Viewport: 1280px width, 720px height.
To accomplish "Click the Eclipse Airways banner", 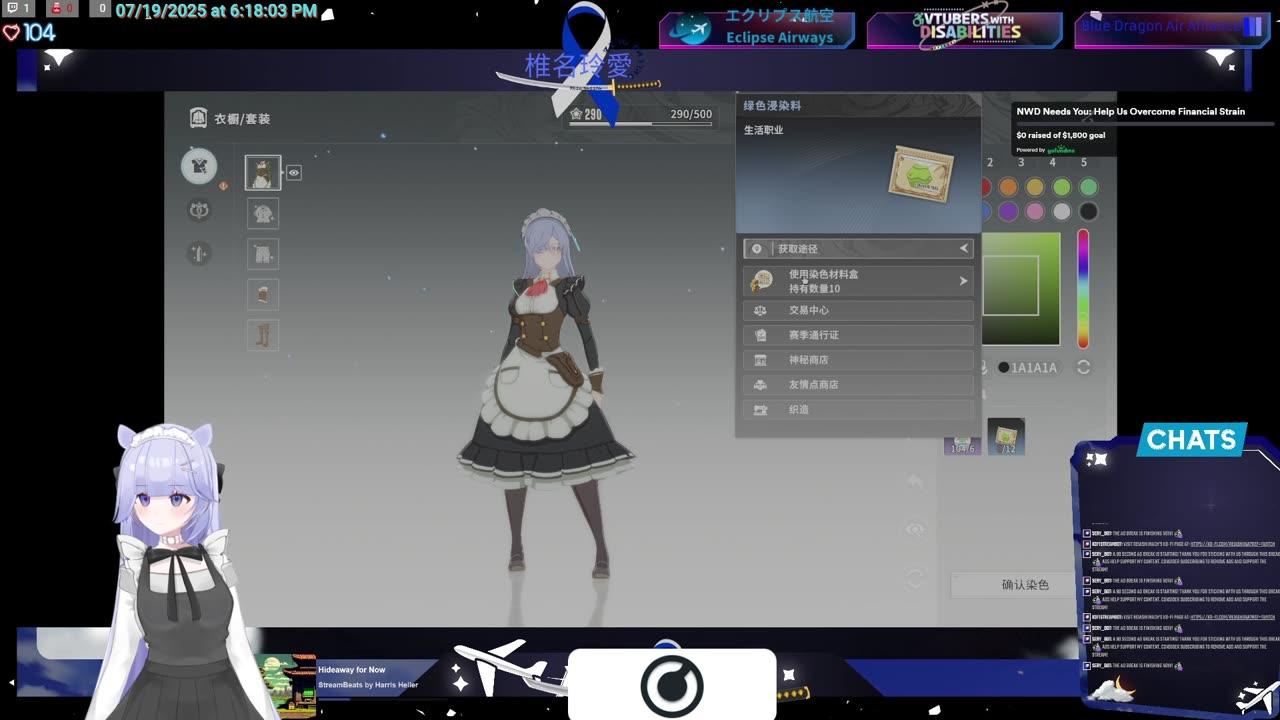I will (x=757, y=29).
